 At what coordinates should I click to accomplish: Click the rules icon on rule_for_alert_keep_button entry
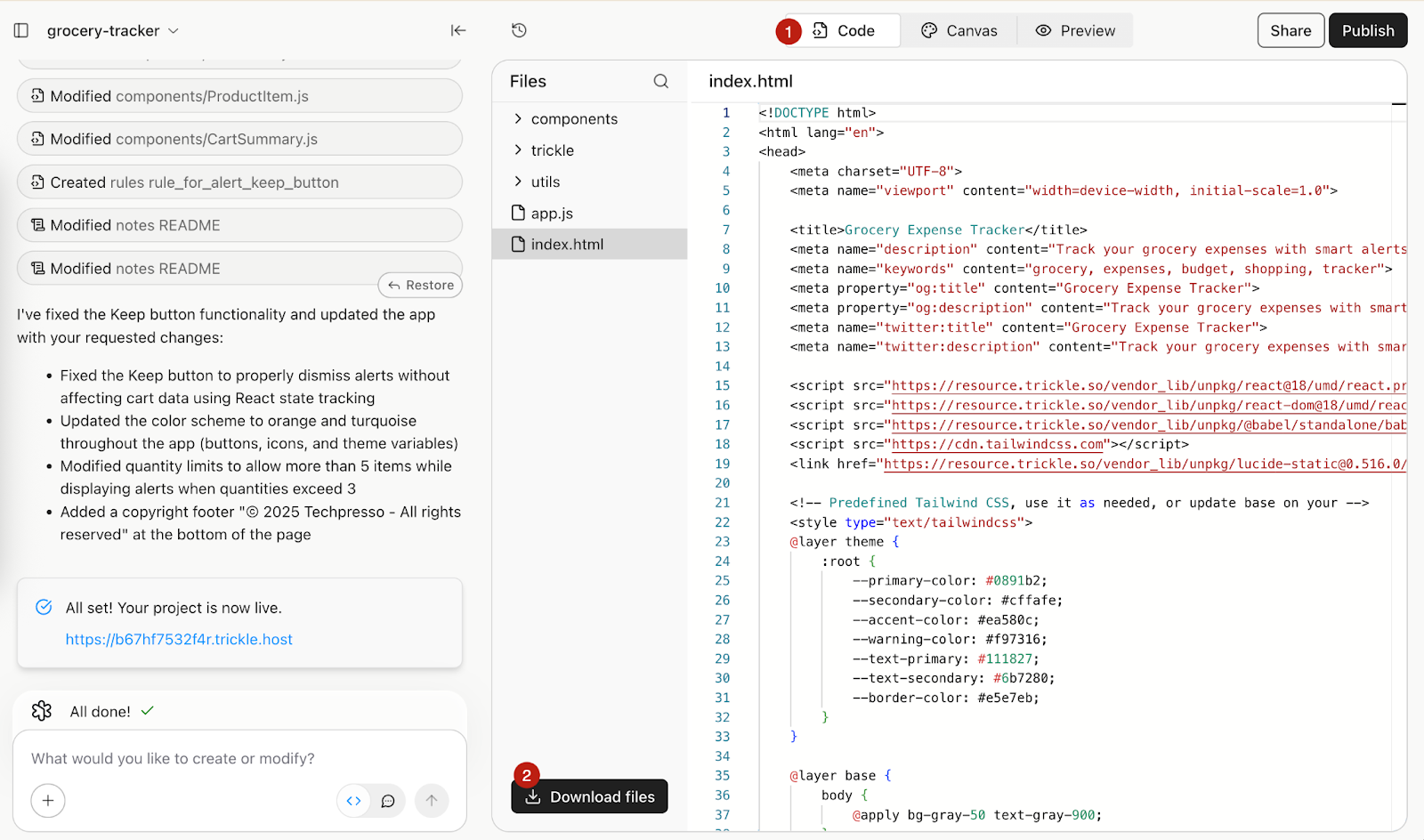[x=37, y=182]
